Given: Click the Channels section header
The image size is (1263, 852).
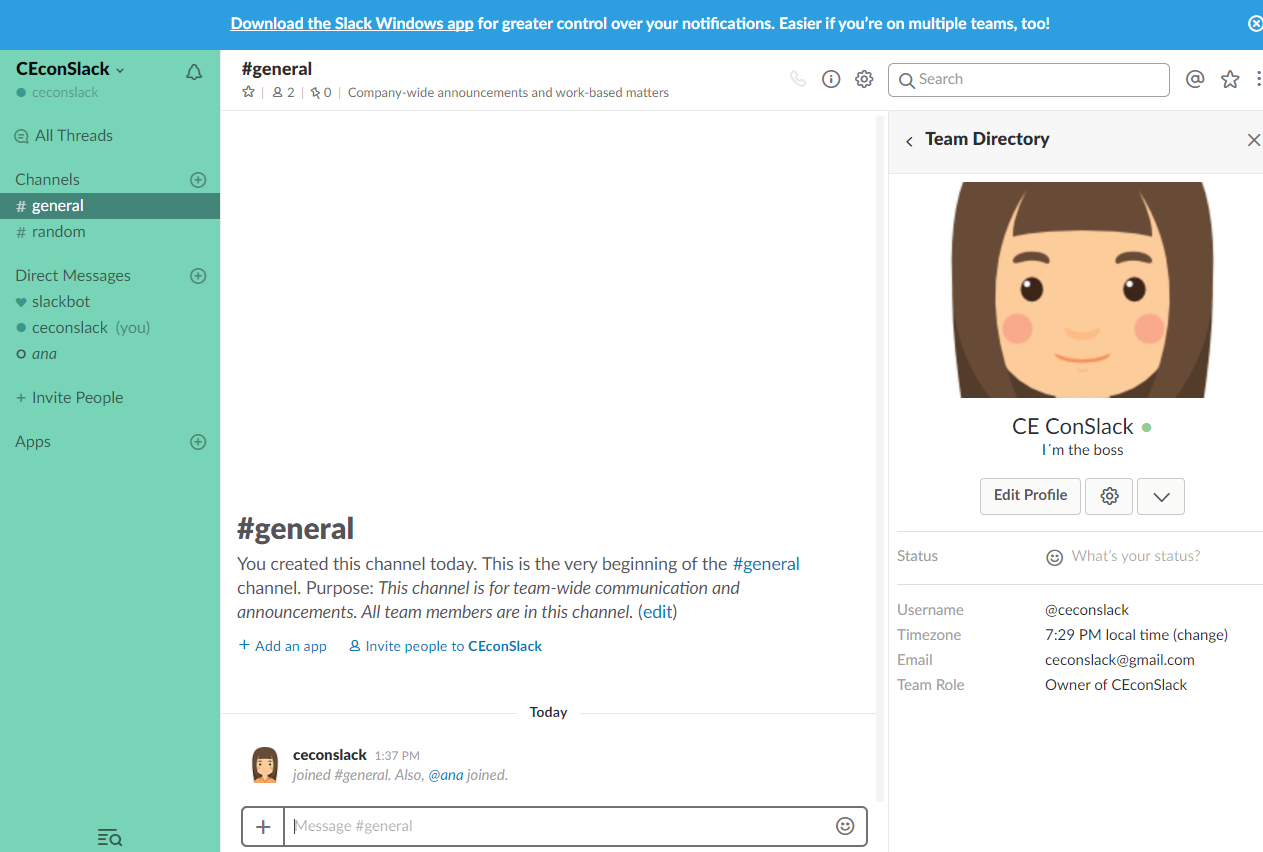Looking at the screenshot, I should click(47, 180).
